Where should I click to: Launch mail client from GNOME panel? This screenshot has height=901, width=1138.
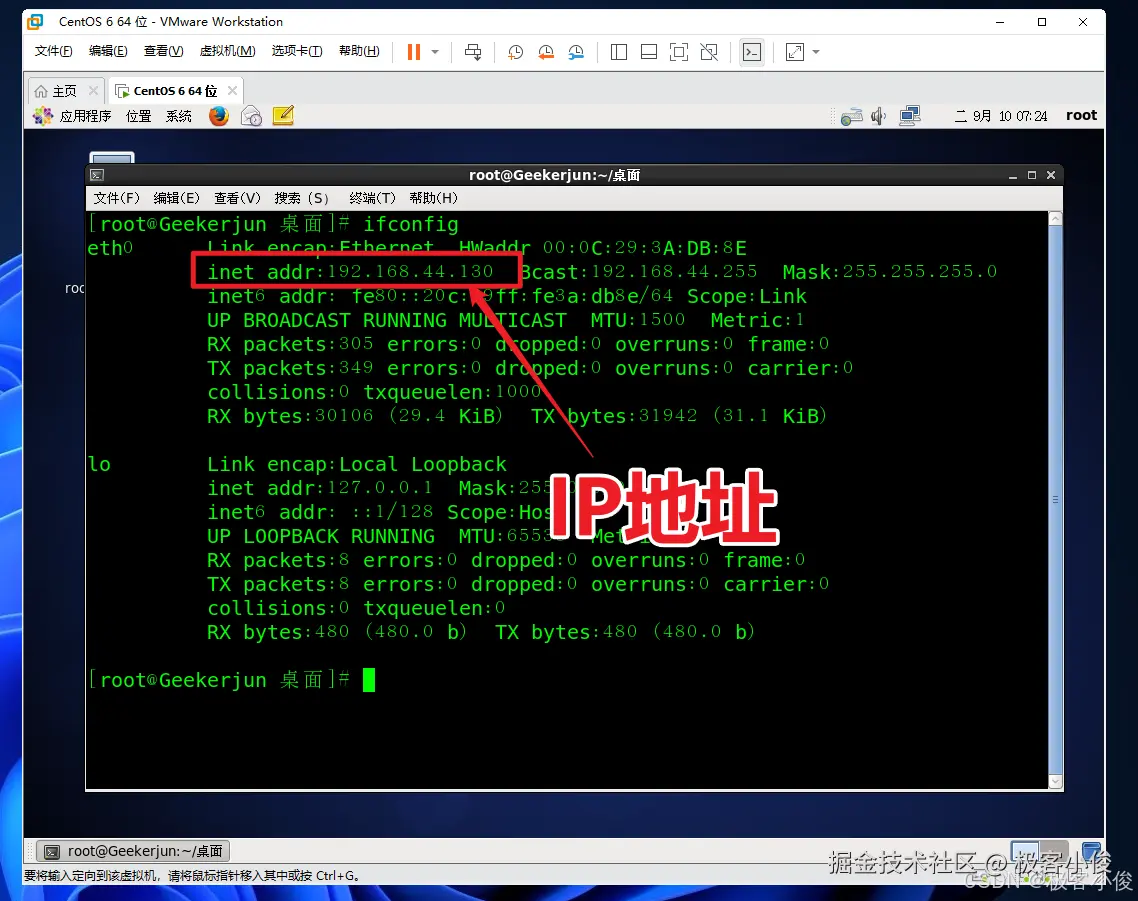pos(251,116)
